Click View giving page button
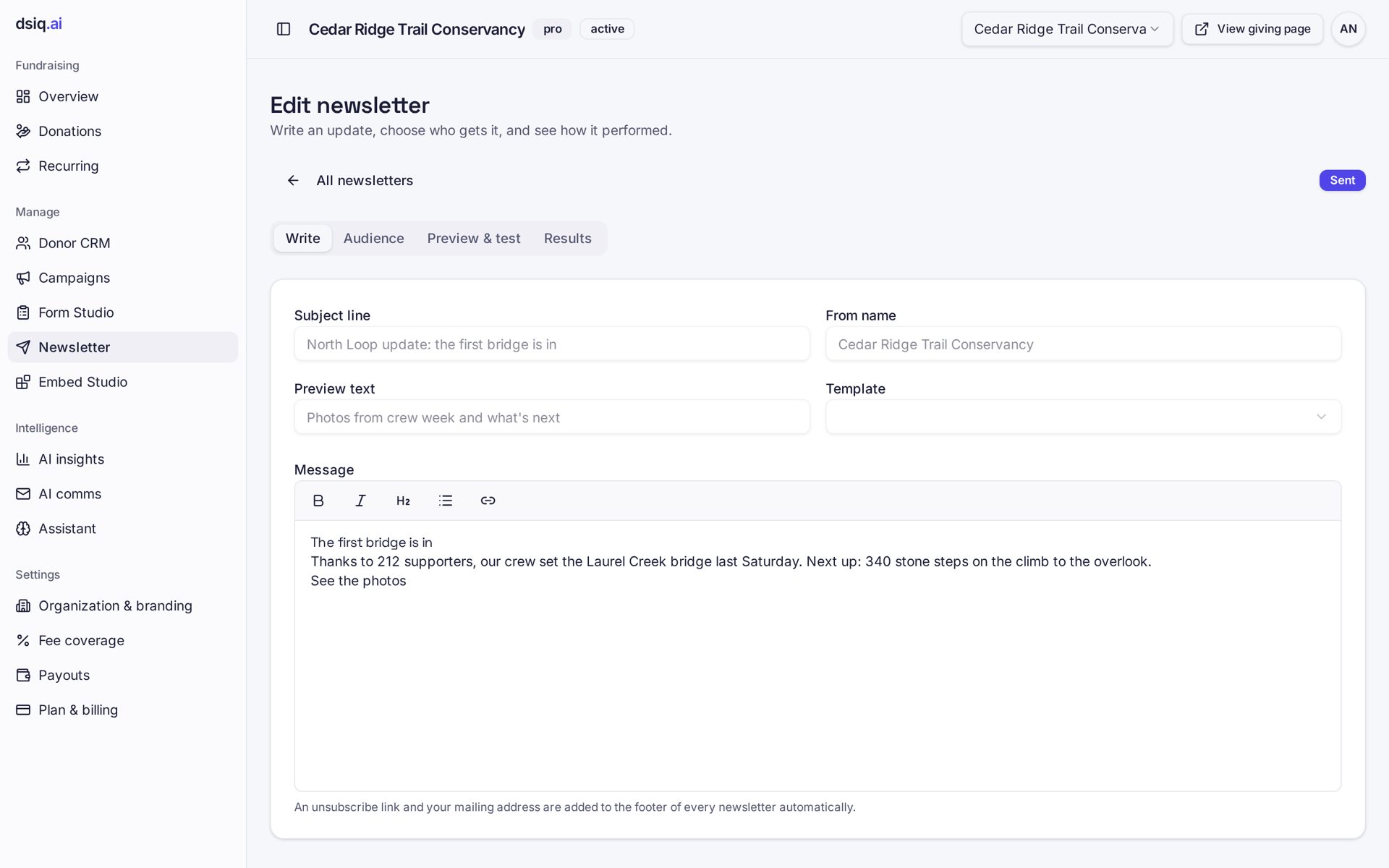 coord(1252,29)
